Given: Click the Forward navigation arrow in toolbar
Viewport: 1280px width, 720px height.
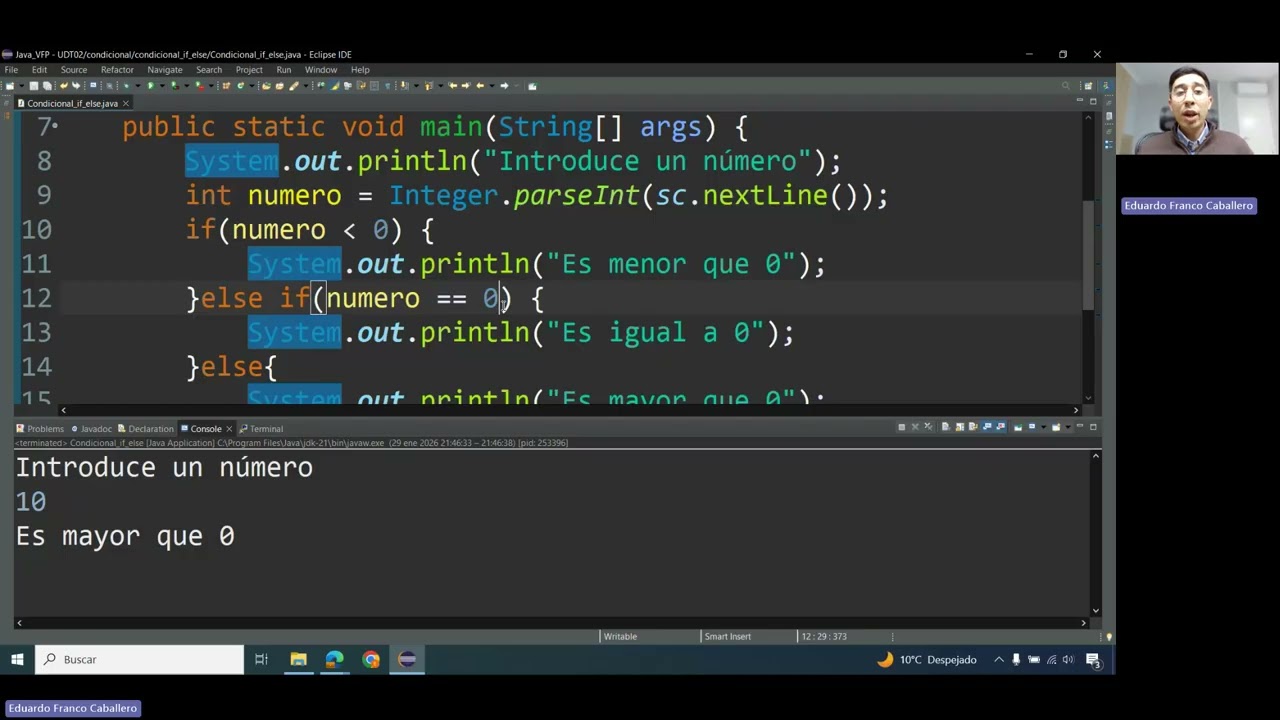Looking at the screenshot, I should (x=504, y=86).
